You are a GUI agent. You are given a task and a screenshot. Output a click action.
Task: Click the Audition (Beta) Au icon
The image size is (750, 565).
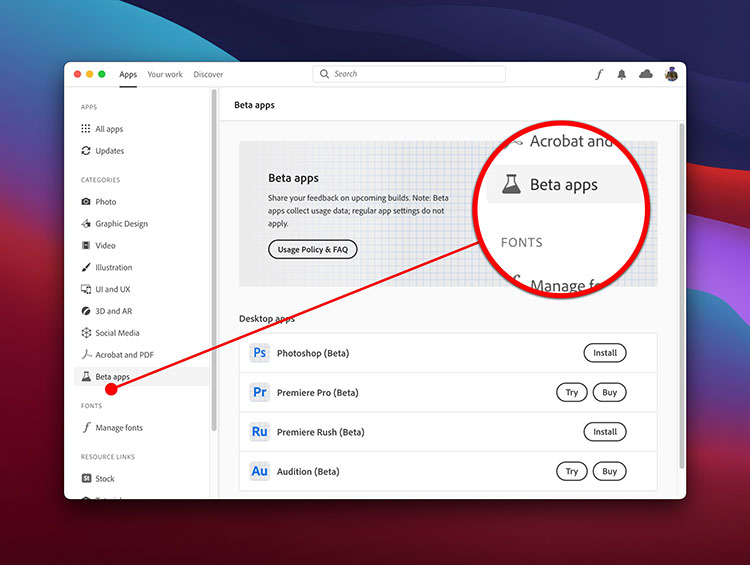coord(260,471)
